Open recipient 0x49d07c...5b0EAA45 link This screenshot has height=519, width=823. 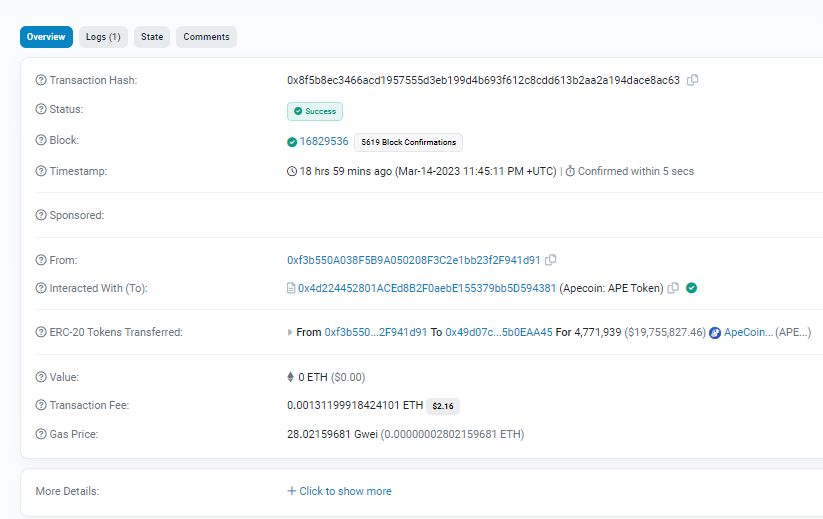pos(499,332)
